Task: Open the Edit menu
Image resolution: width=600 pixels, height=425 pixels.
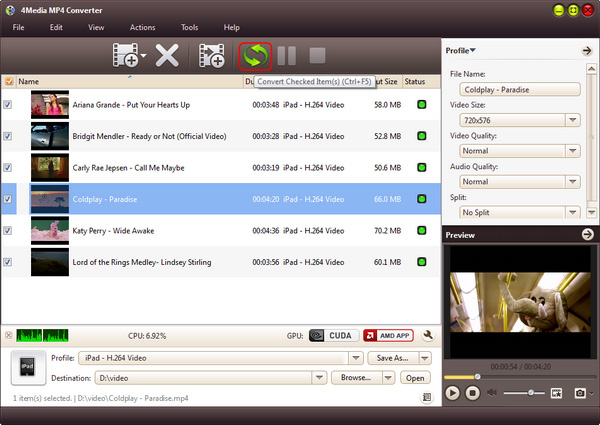Action: click(56, 28)
